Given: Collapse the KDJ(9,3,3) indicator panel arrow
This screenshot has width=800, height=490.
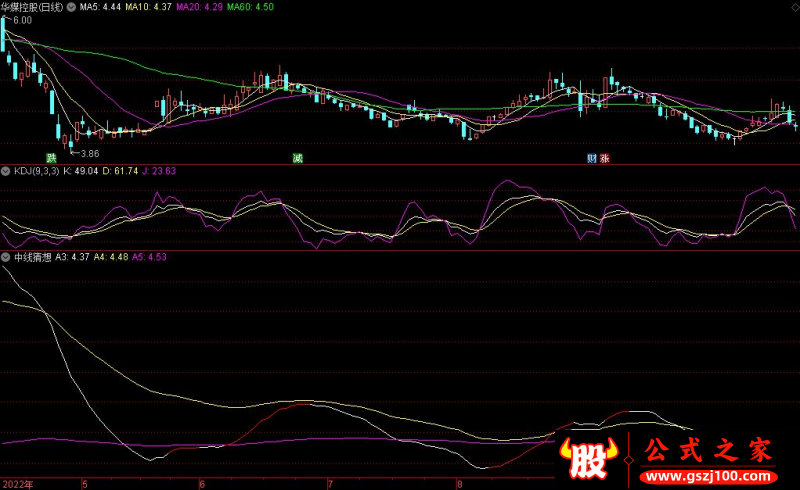Looking at the screenshot, I should pyautogui.click(x=7, y=171).
